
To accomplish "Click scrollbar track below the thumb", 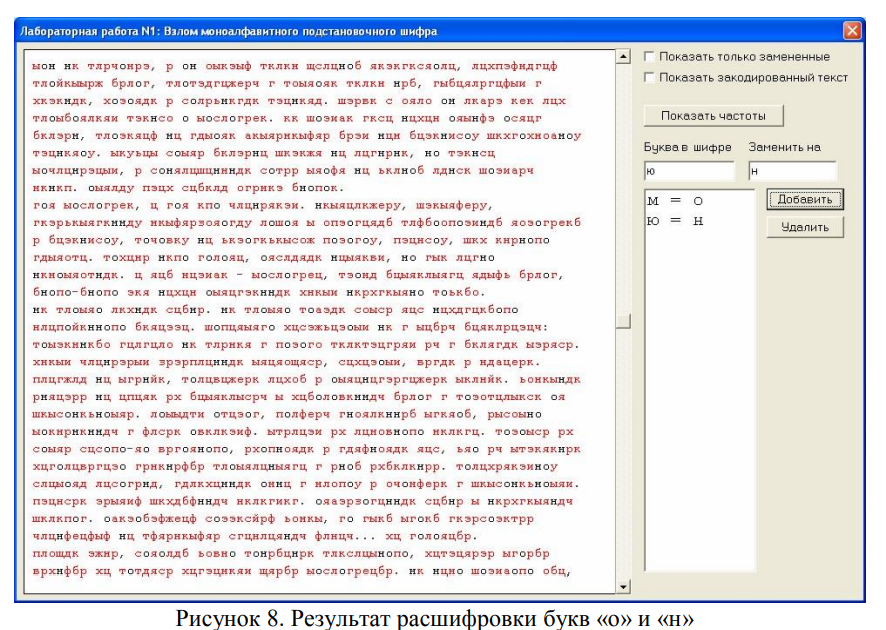I will click(x=624, y=450).
